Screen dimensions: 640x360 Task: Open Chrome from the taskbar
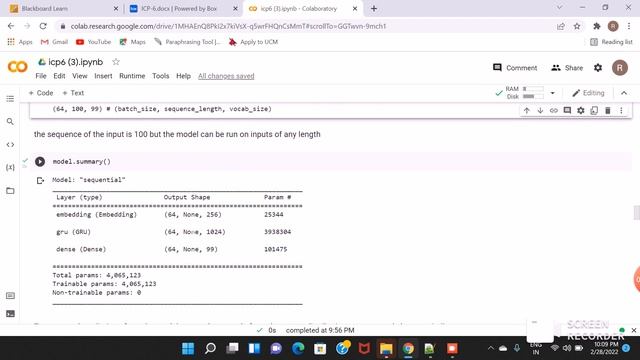coord(408,349)
